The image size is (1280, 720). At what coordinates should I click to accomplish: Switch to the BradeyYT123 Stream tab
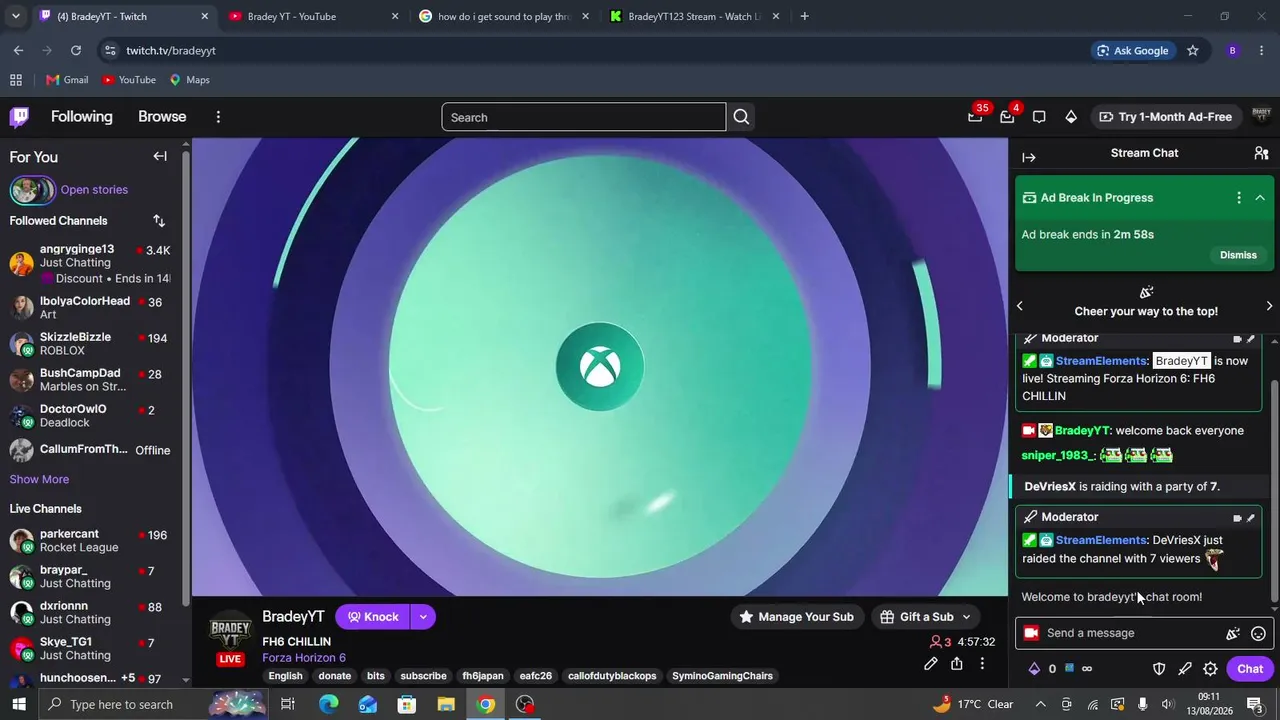[x=695, y=16]
